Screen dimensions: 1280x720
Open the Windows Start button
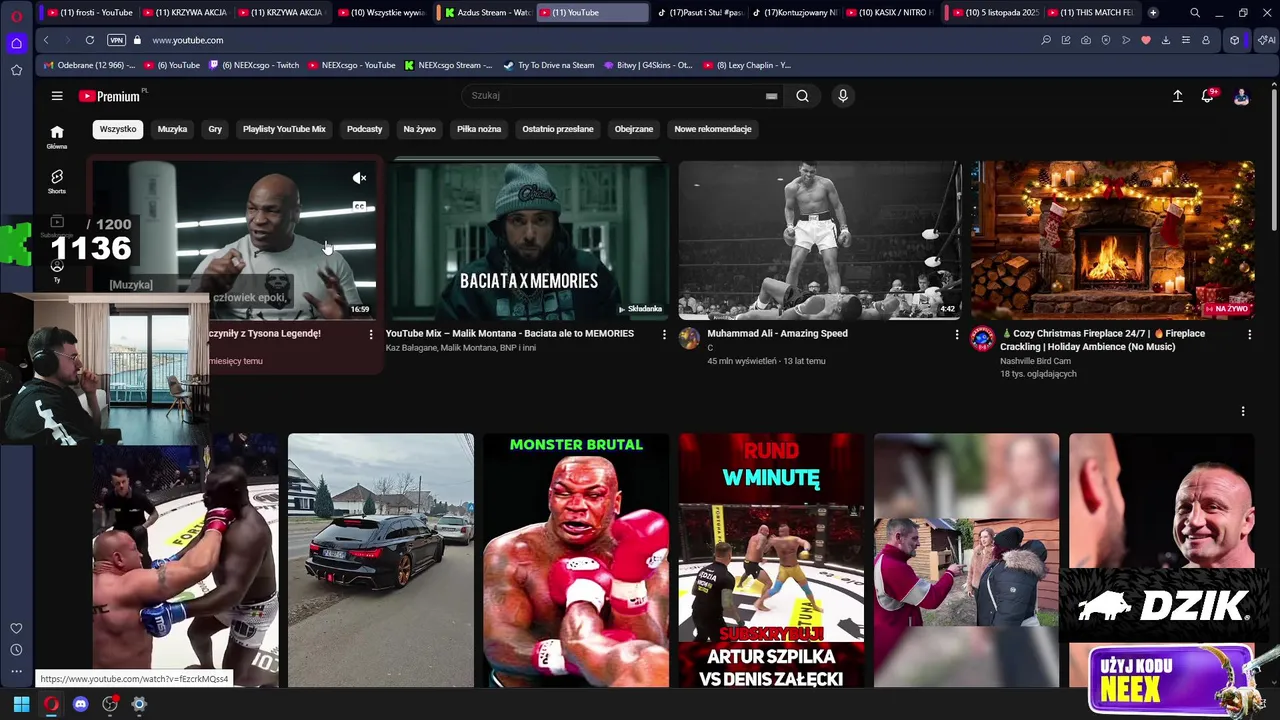point(21,704)
